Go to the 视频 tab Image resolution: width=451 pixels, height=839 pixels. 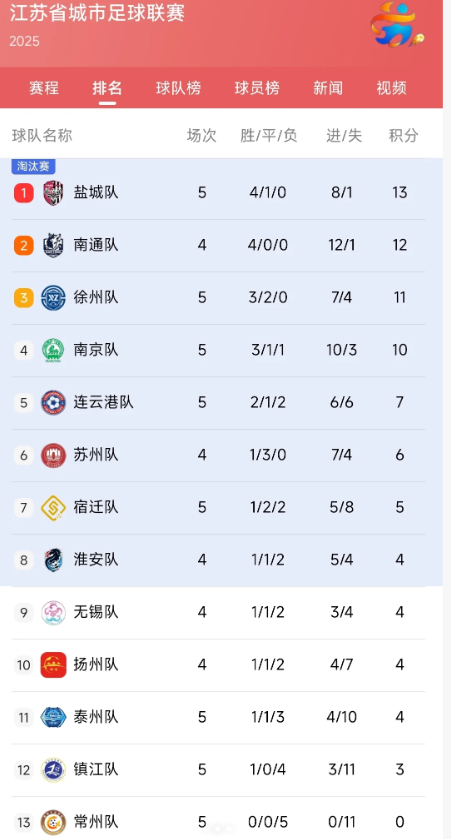tap(392, 88)
